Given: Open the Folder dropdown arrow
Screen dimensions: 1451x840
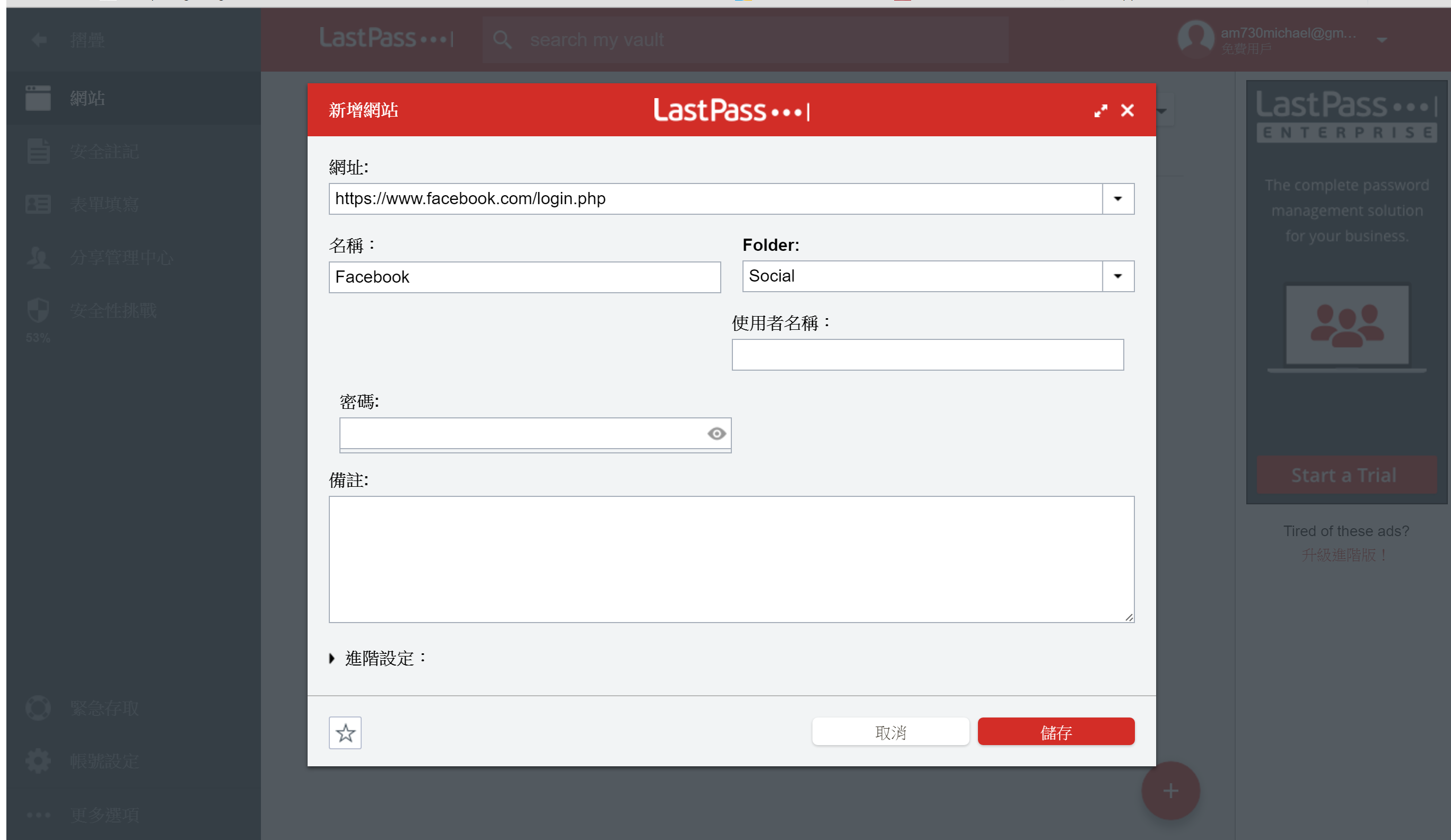Looking at the screenshot, I should [1117, 276].
